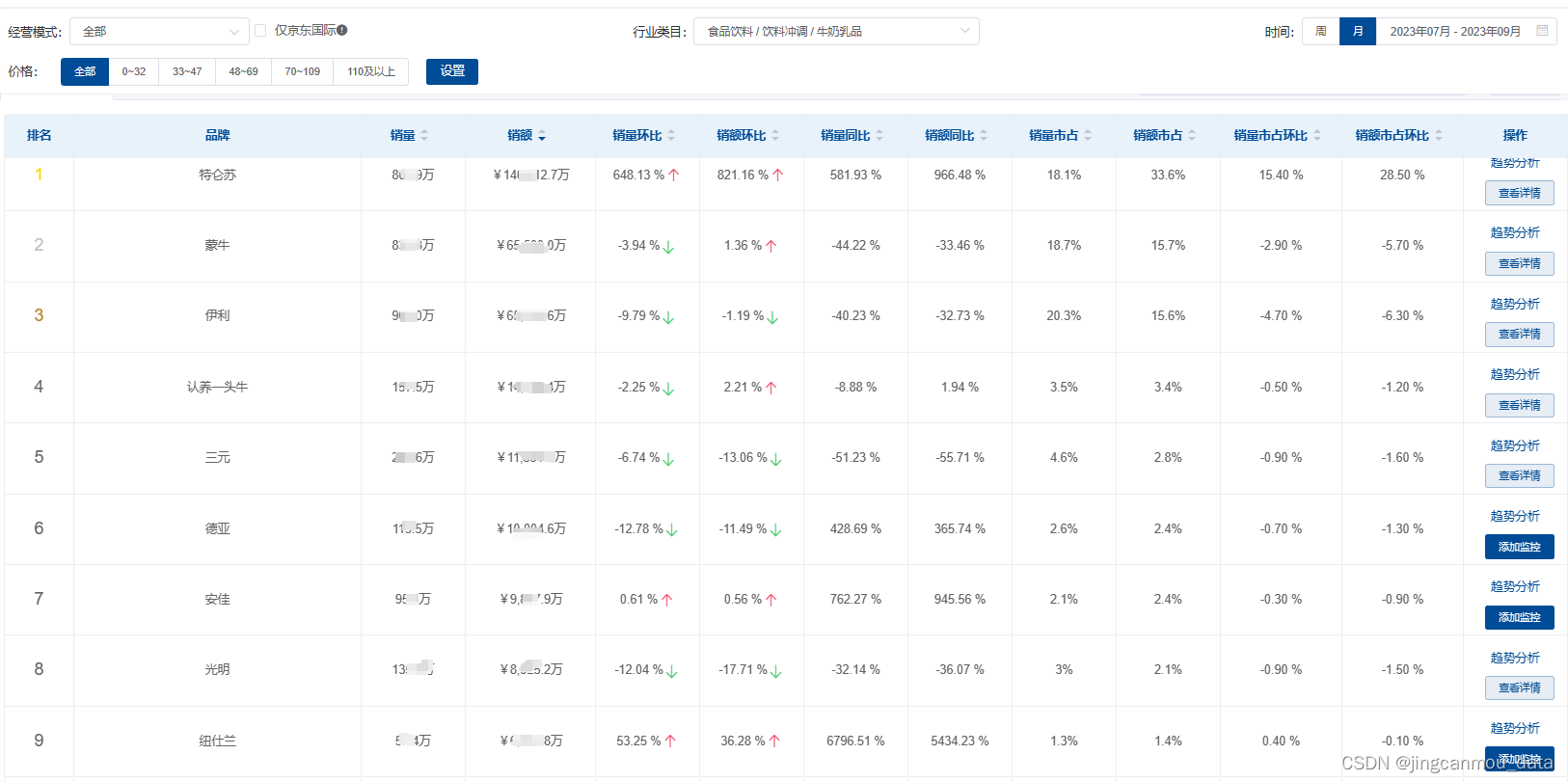Switch time granularity to 月

click(1358, 32)
